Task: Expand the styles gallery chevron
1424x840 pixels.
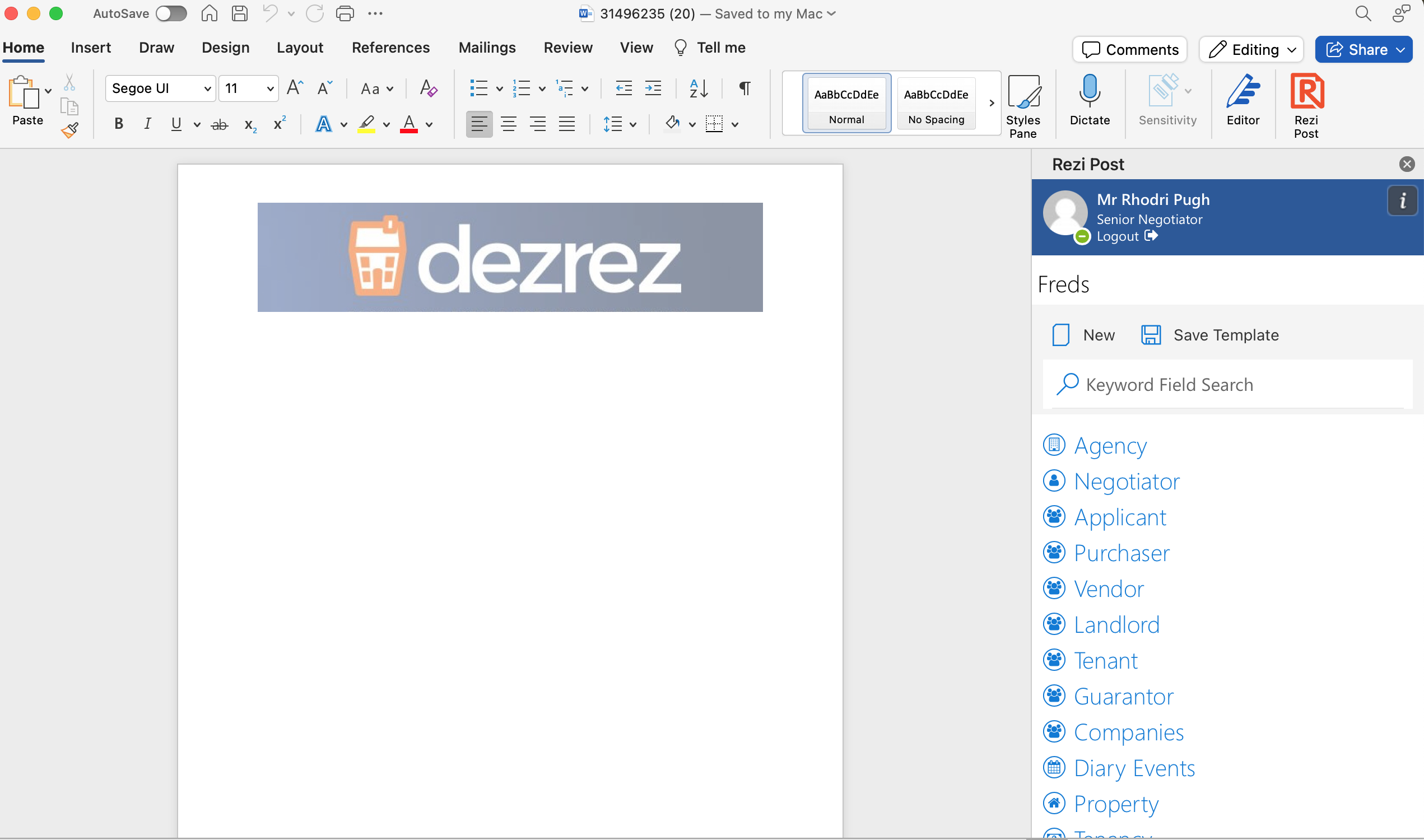Action: (x=992, y=103)
